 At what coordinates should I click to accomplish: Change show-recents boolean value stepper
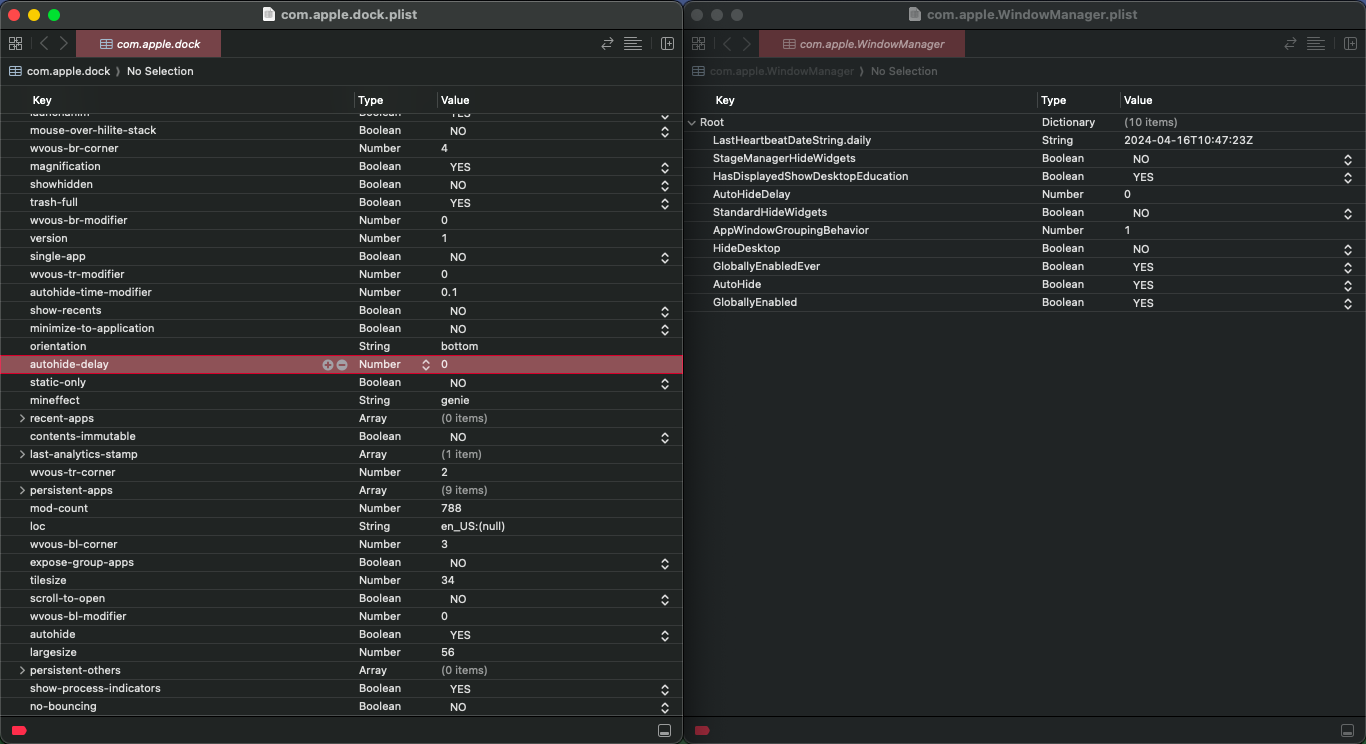[665, 311]
